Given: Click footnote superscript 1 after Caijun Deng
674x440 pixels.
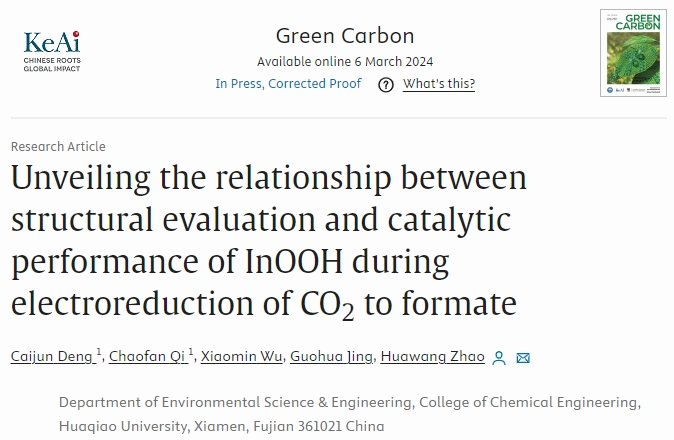Looking at the screenshot, I should click(98, 352).
